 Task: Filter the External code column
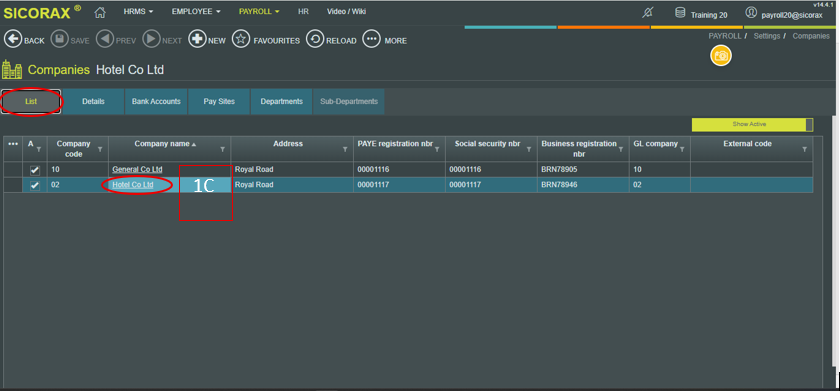[x=805, y=150]
